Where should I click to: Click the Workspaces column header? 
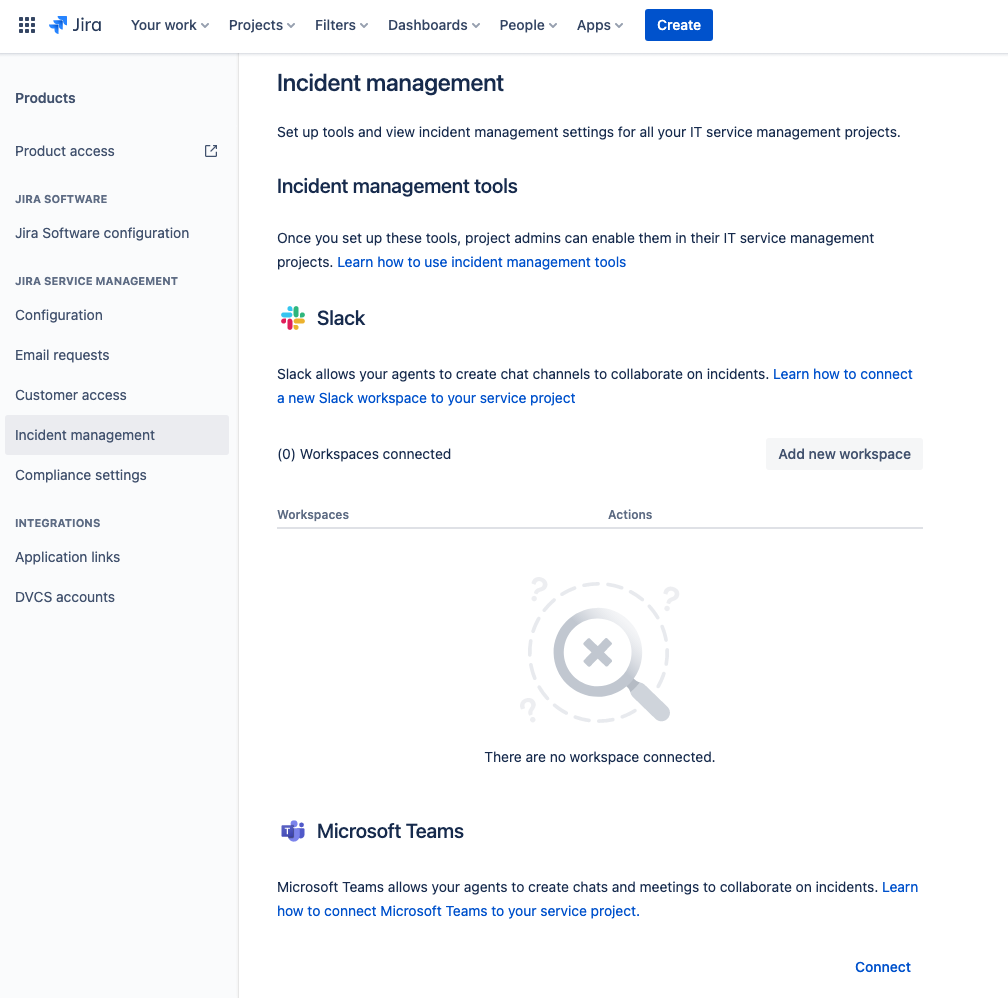[313, 514]
